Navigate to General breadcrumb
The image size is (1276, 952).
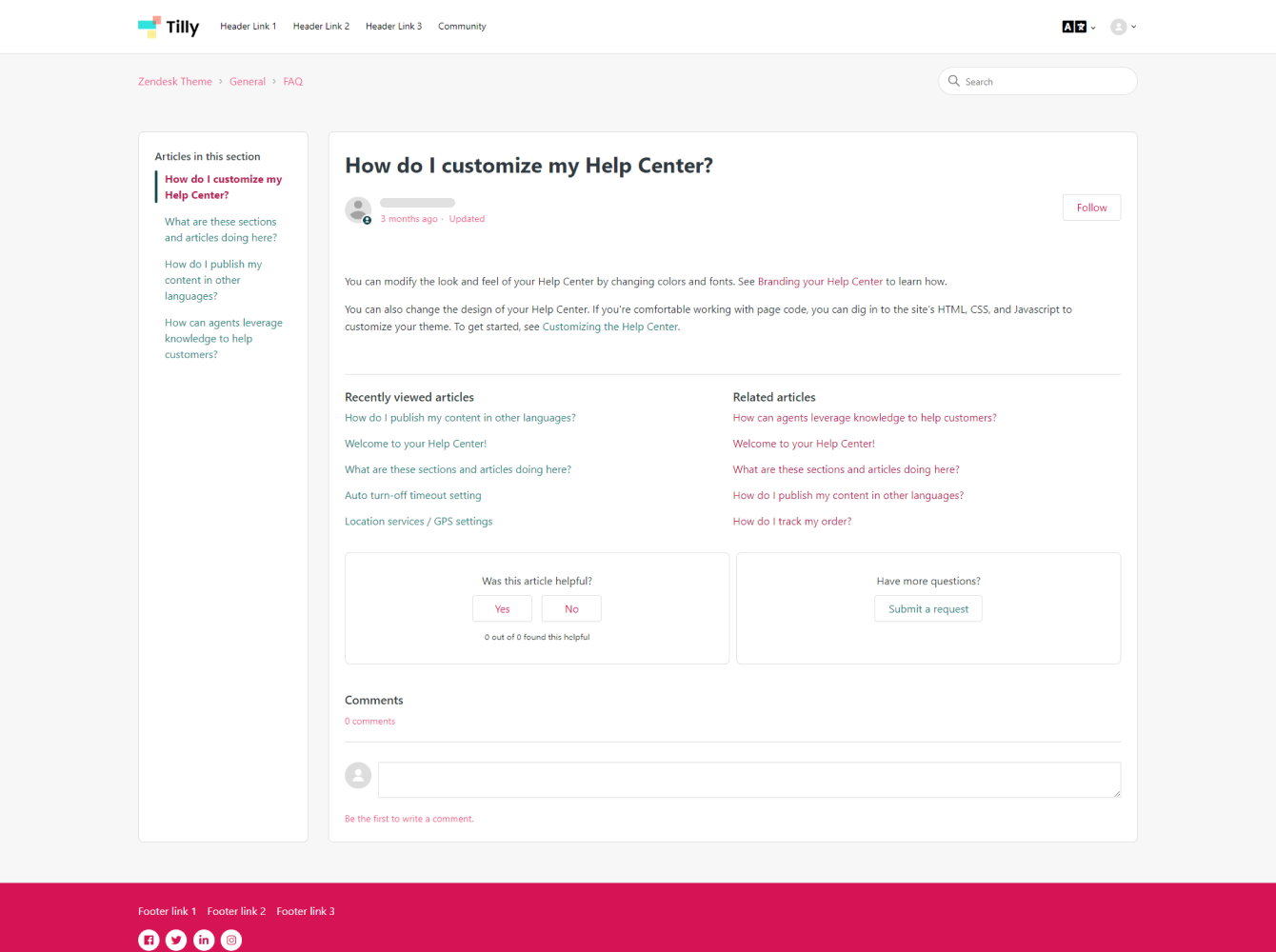point(248,82)
